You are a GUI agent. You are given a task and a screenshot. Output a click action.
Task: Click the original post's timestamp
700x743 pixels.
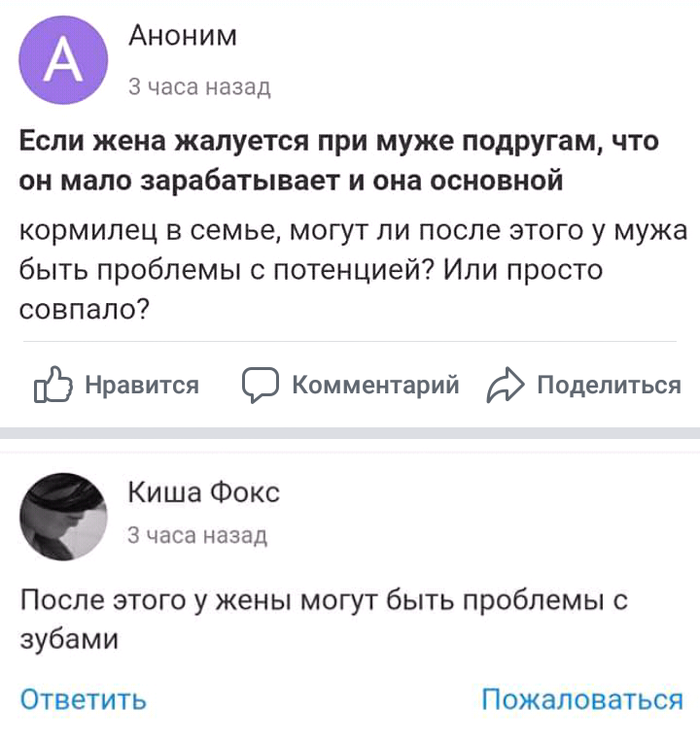(x=199, y=88)
